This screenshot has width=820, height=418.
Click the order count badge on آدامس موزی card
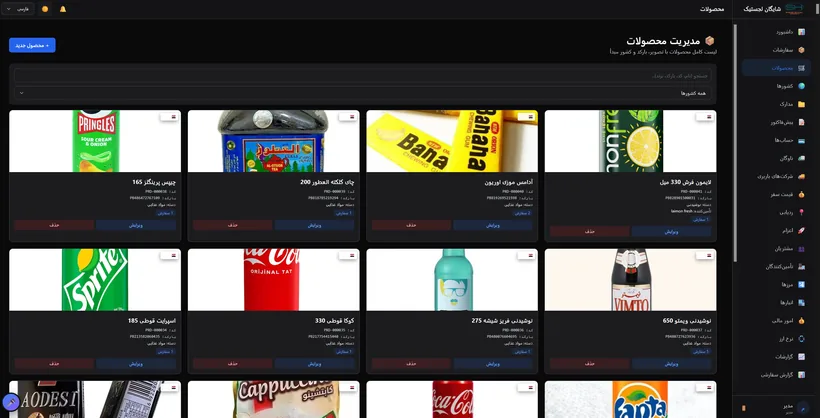[522, 213]
